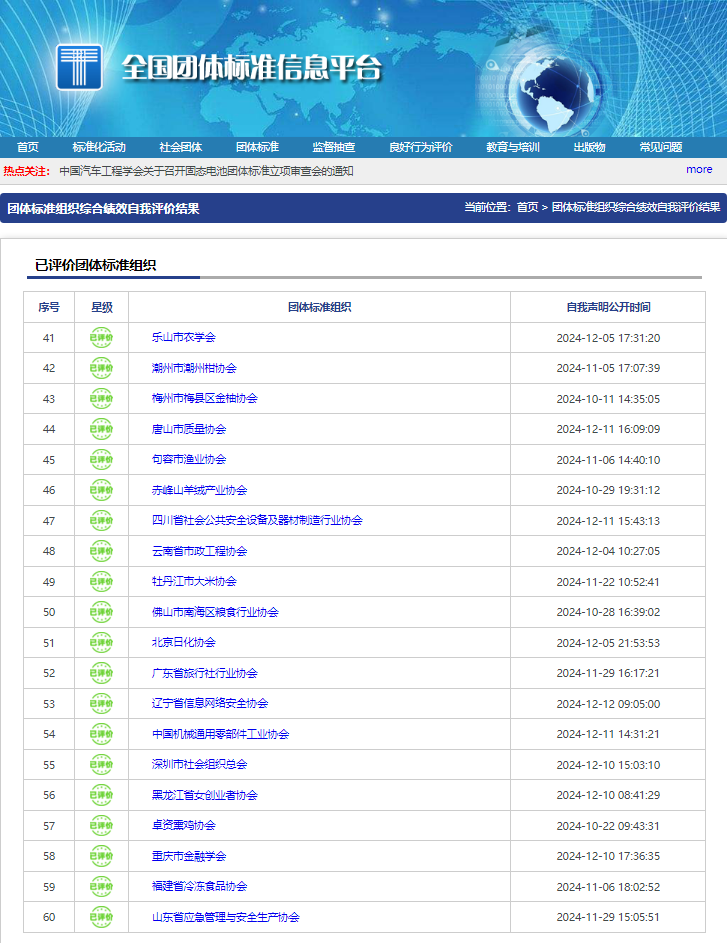Image resolution: width=727 pixels, height=943 pixels.
Task: Open the 山东省应急管理与安全生产协会 link
Action: 225,917
